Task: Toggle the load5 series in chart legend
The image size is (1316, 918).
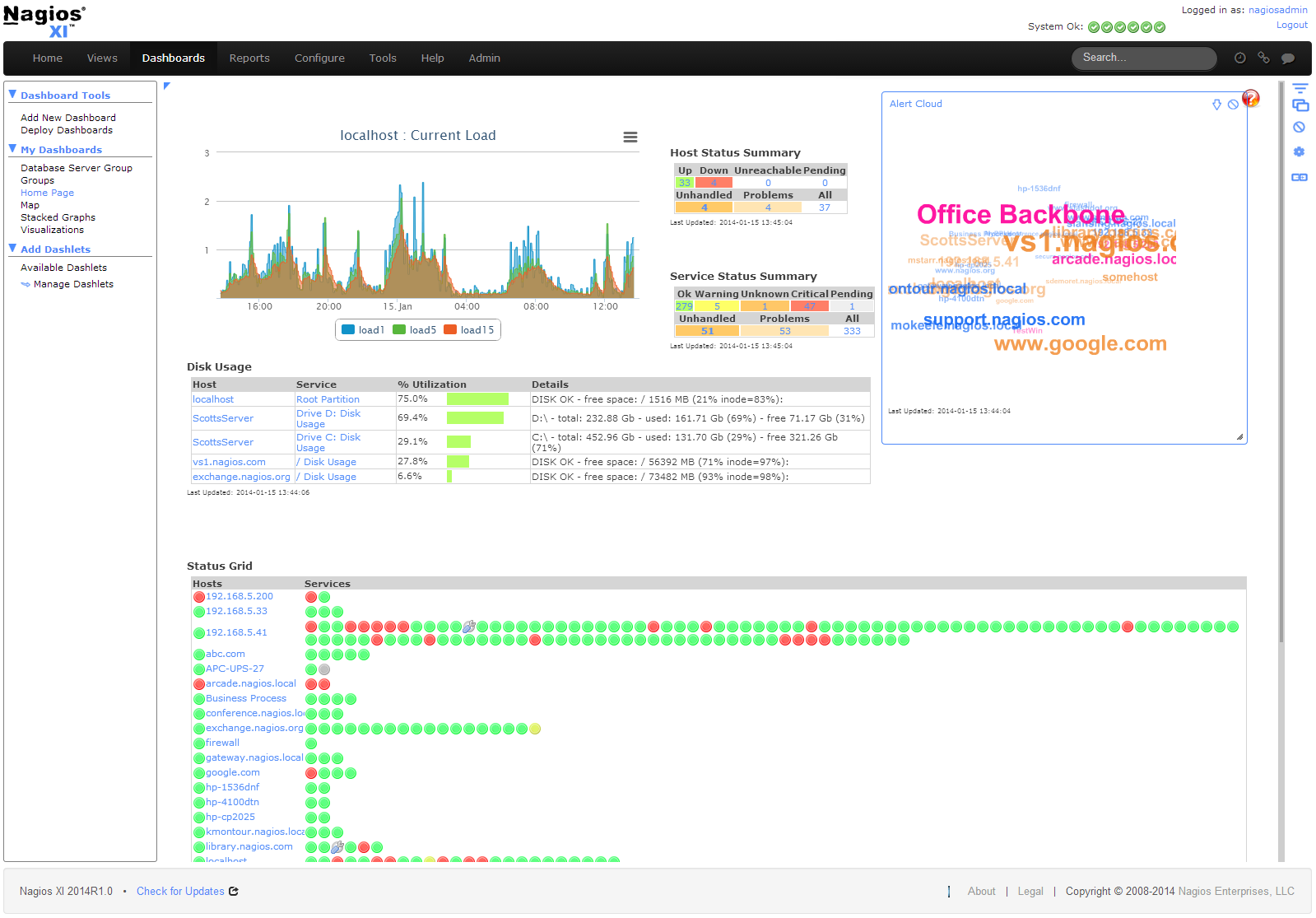Action: 415,330
